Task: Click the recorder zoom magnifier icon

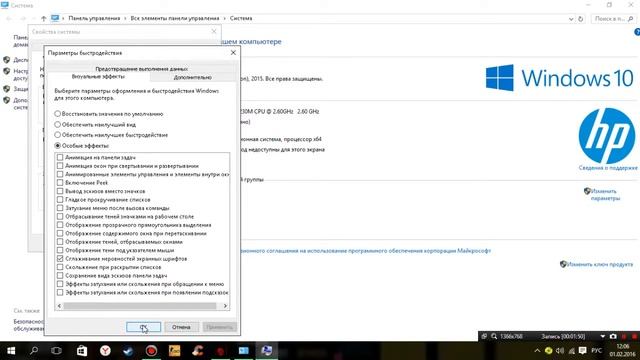Action: click(494, 336)
